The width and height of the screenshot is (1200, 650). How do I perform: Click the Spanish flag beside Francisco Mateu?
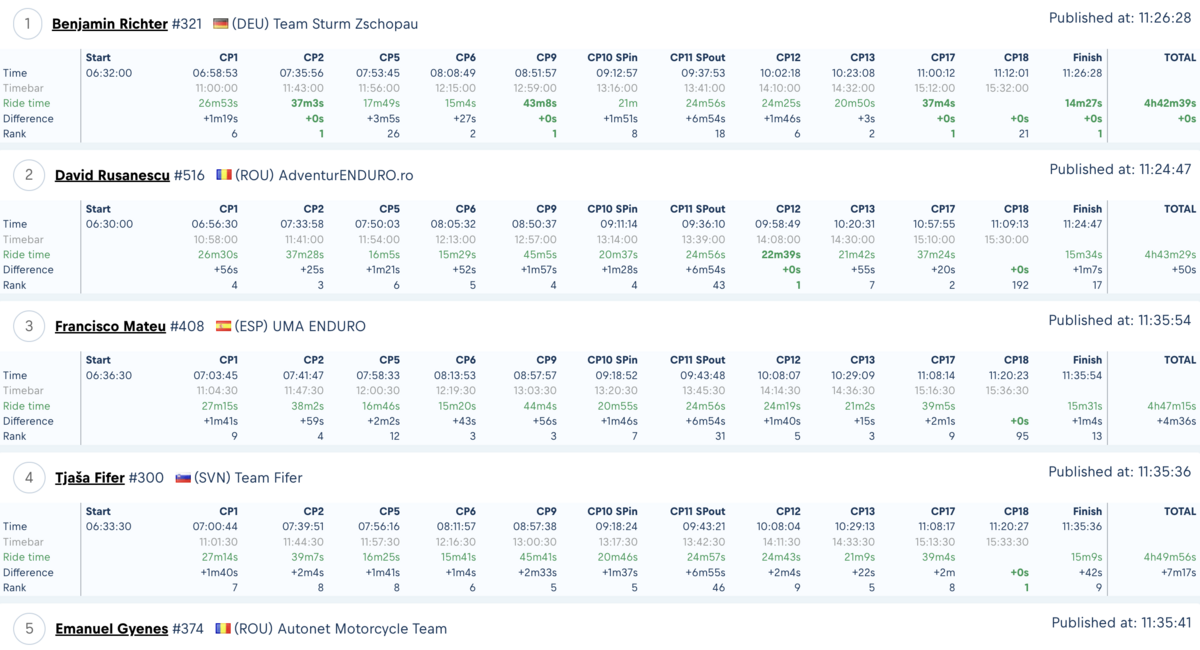pos(224,326)
